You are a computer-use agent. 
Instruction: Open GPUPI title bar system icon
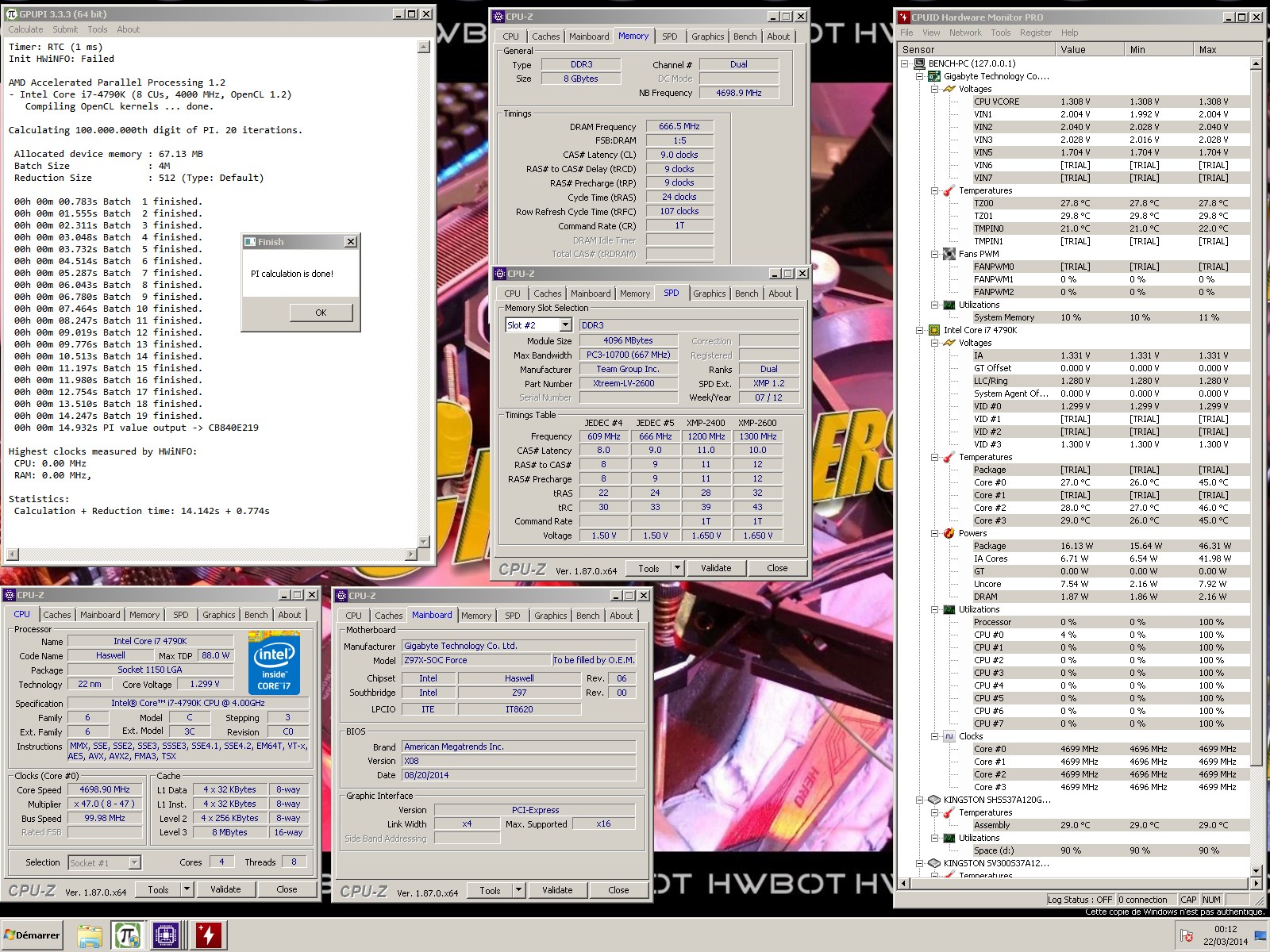[x=12, y=14]
